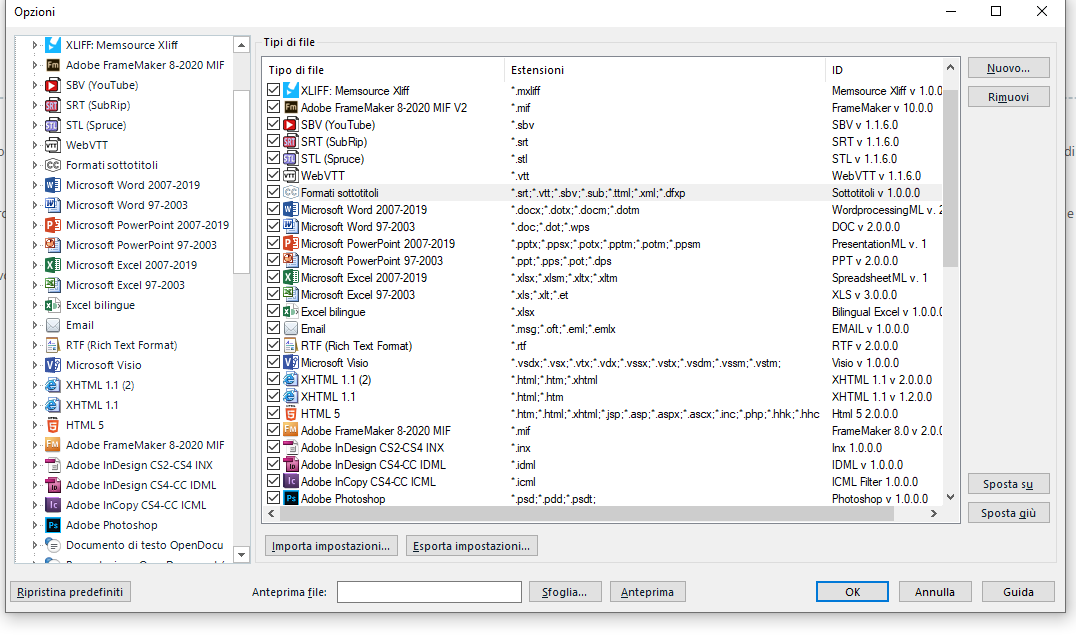Click the Annulla button
This screenshot has height=639, width=1076.
pos(935,592)
